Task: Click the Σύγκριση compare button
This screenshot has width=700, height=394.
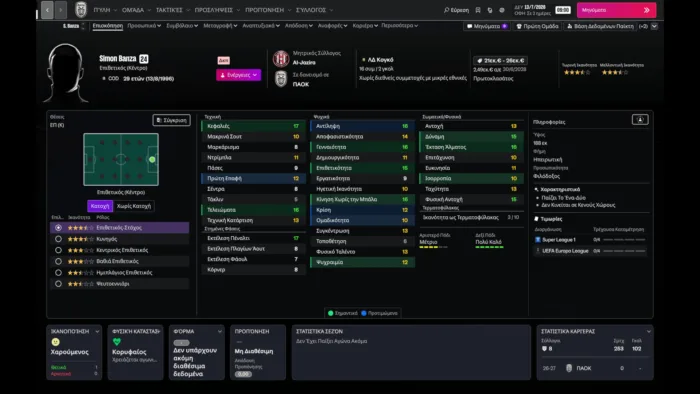Action: (171, 120)
